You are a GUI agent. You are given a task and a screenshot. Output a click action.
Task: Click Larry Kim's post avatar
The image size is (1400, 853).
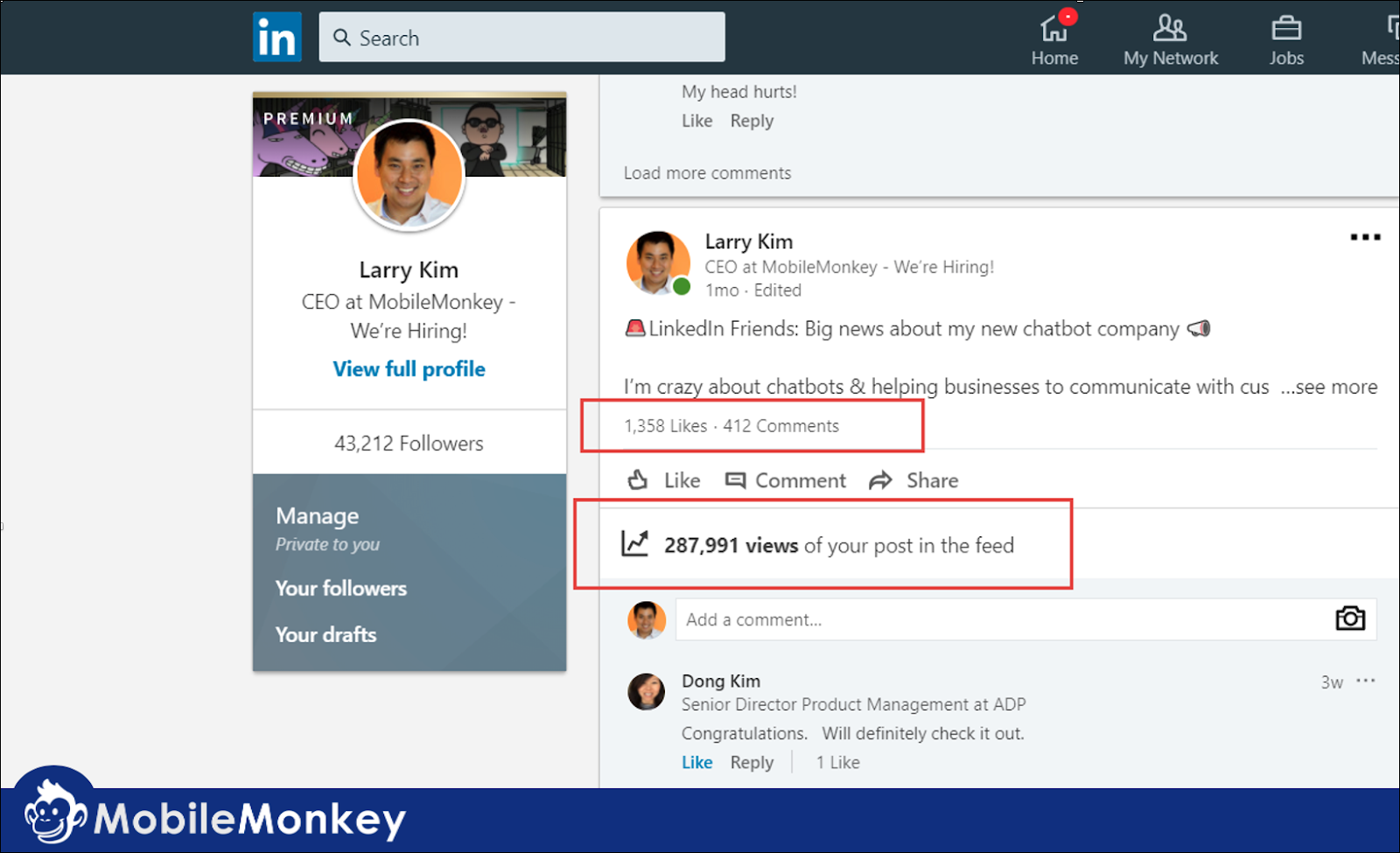[x=658, y=262]
